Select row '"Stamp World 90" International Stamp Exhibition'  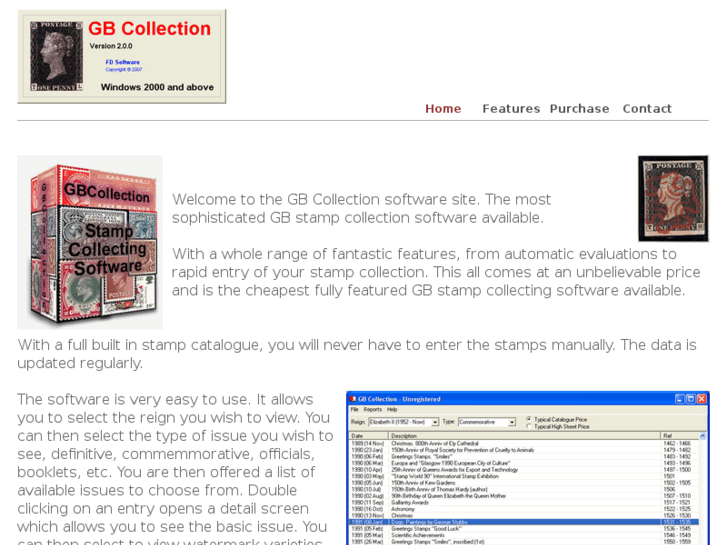(x=524, y=476)
